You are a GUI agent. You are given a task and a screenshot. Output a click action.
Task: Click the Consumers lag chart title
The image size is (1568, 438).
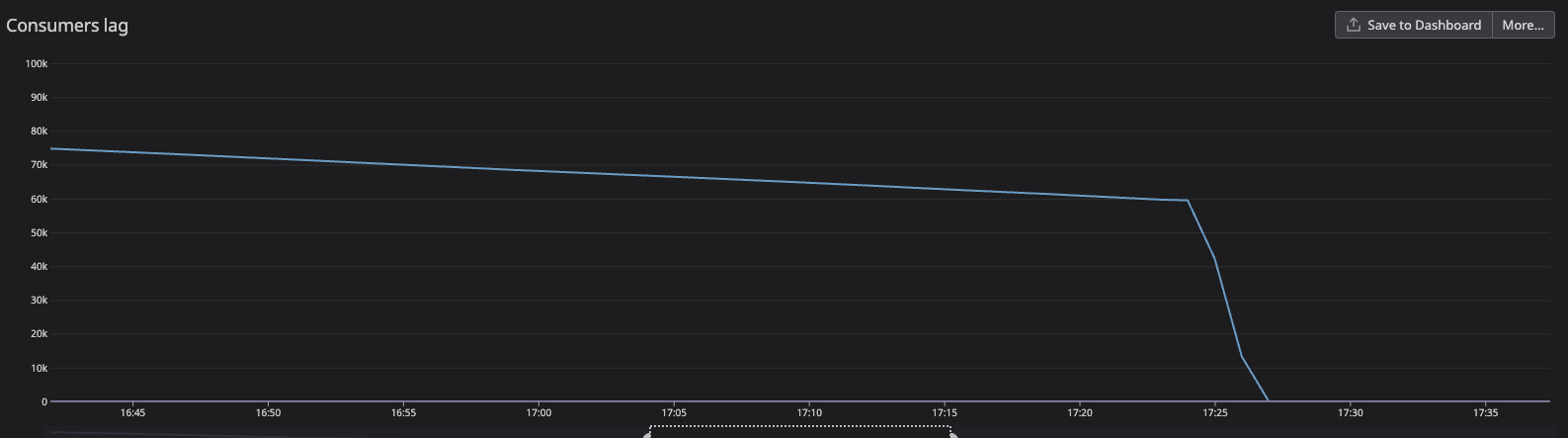pyautogui.click(x=67, y=26)
